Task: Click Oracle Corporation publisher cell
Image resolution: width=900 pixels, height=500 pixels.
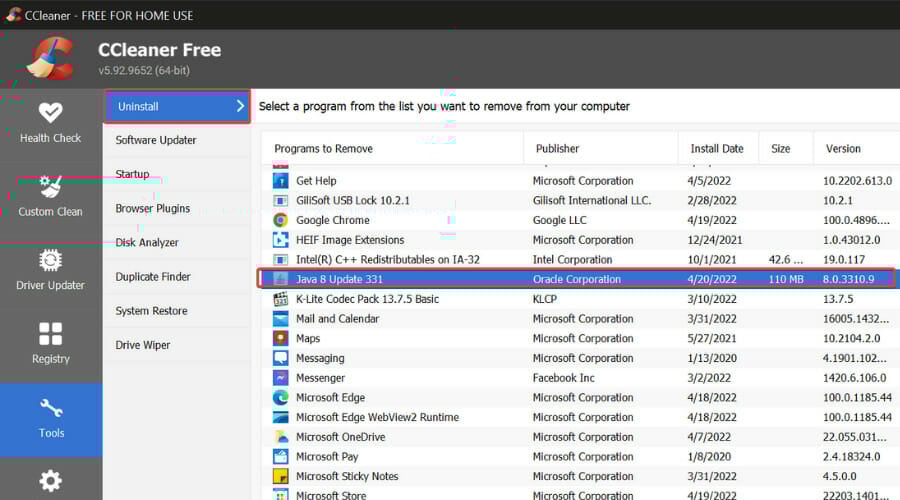Action: [577, 279]
